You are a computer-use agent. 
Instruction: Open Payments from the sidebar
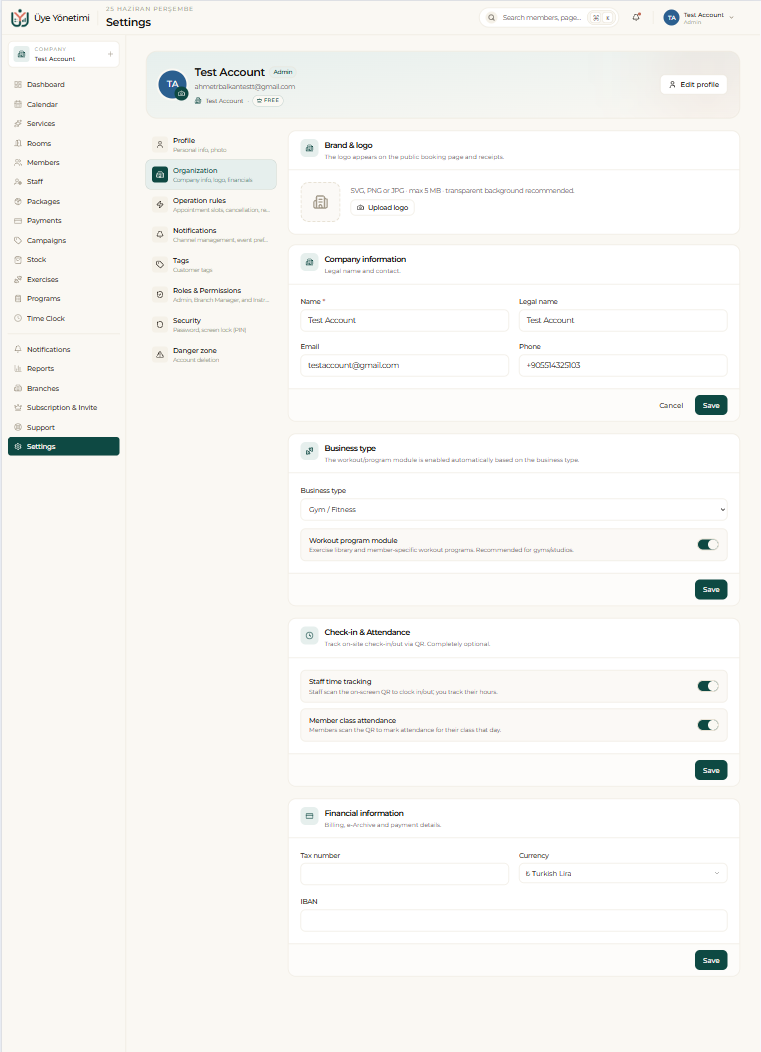tap(64, 221)
